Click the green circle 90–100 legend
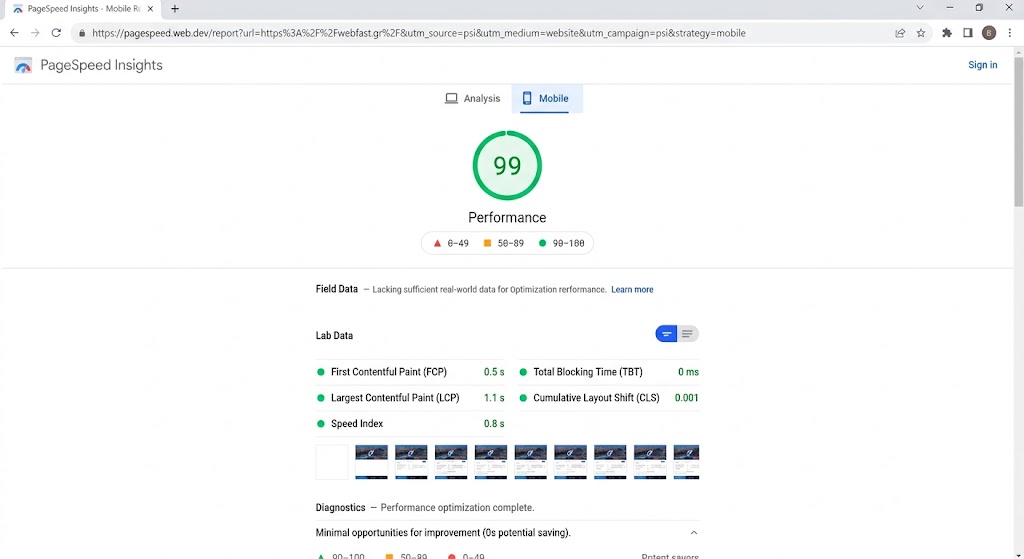This screenshot has height=559, width=1024. click(562, 243)
